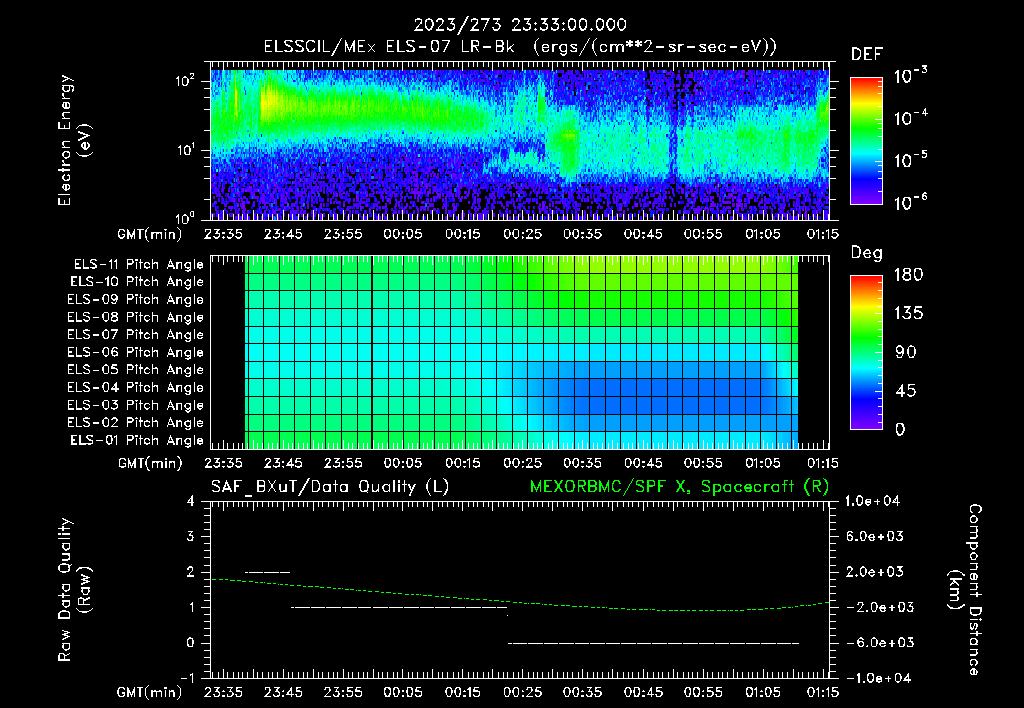Select the SAF_BXuT/Data Quality (L) legend
The height and width of the screenshot is (708, 1024).
(x=330, y=487)
